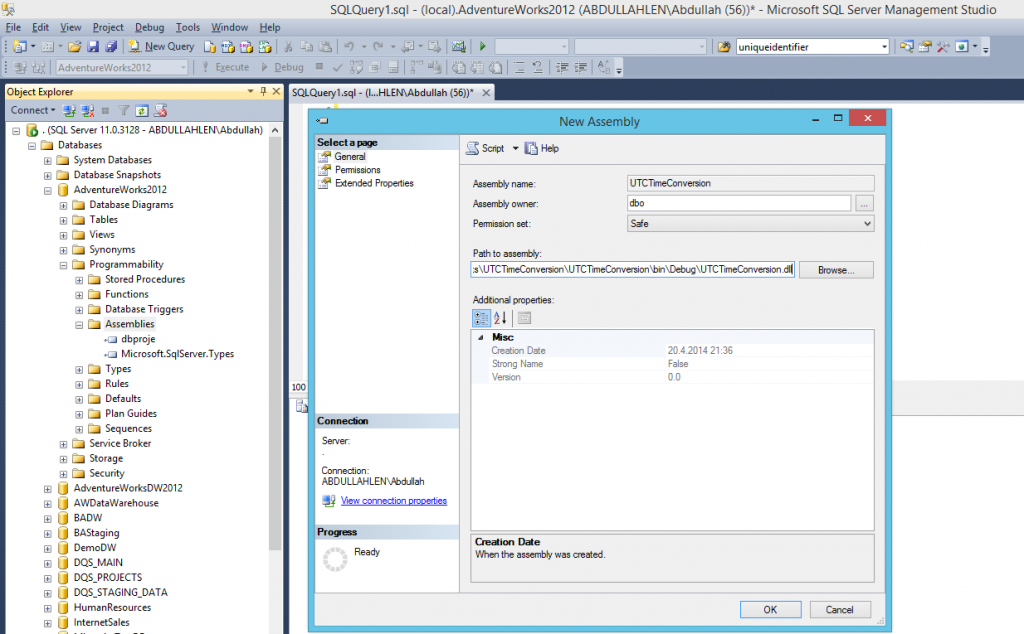Screen dimensions: 1024x634
Task: Click the Solution Explorer search icon
Action: (906, 46)
